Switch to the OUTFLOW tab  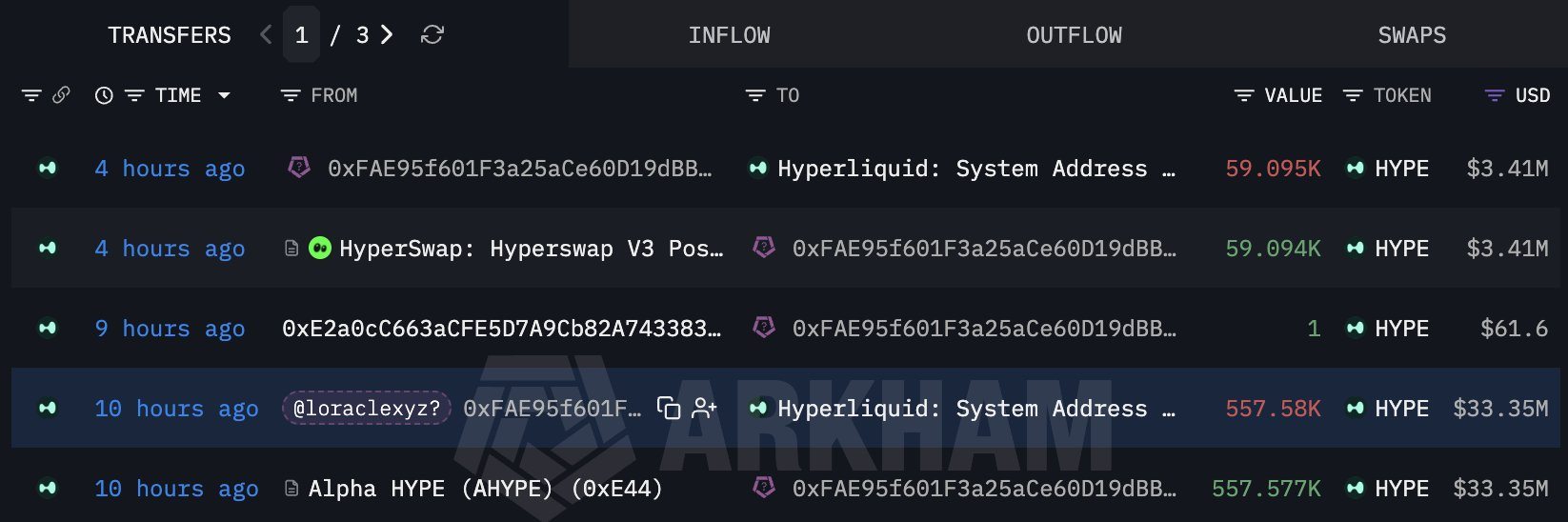click(x=1074, y=35)
